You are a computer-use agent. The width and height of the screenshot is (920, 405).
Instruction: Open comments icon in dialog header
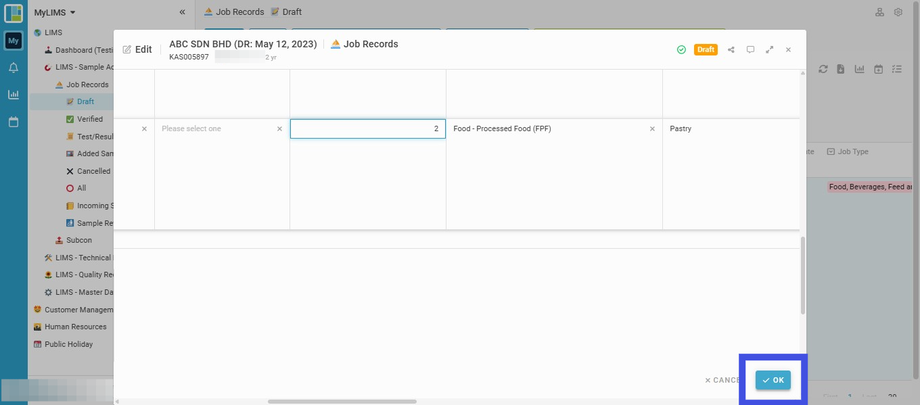click(750, 50)
